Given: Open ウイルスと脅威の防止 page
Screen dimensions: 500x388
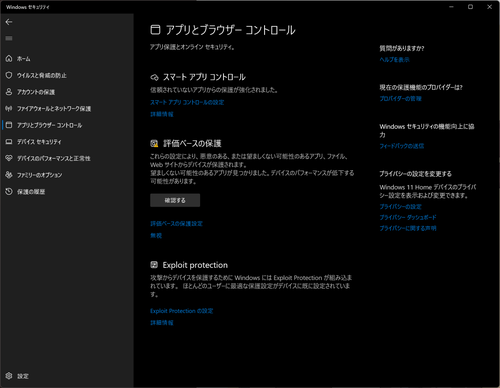Looking at the screenshot, I should [x=42, y=76].
